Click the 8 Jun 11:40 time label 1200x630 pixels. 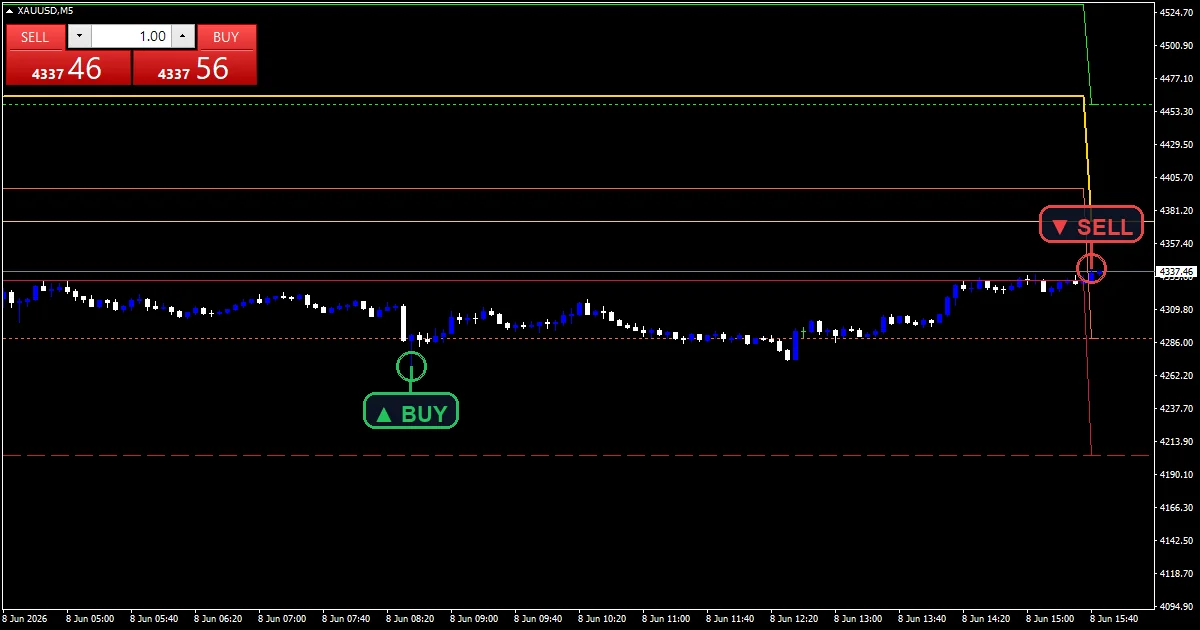pyautogui.click(x=732, y=618)
